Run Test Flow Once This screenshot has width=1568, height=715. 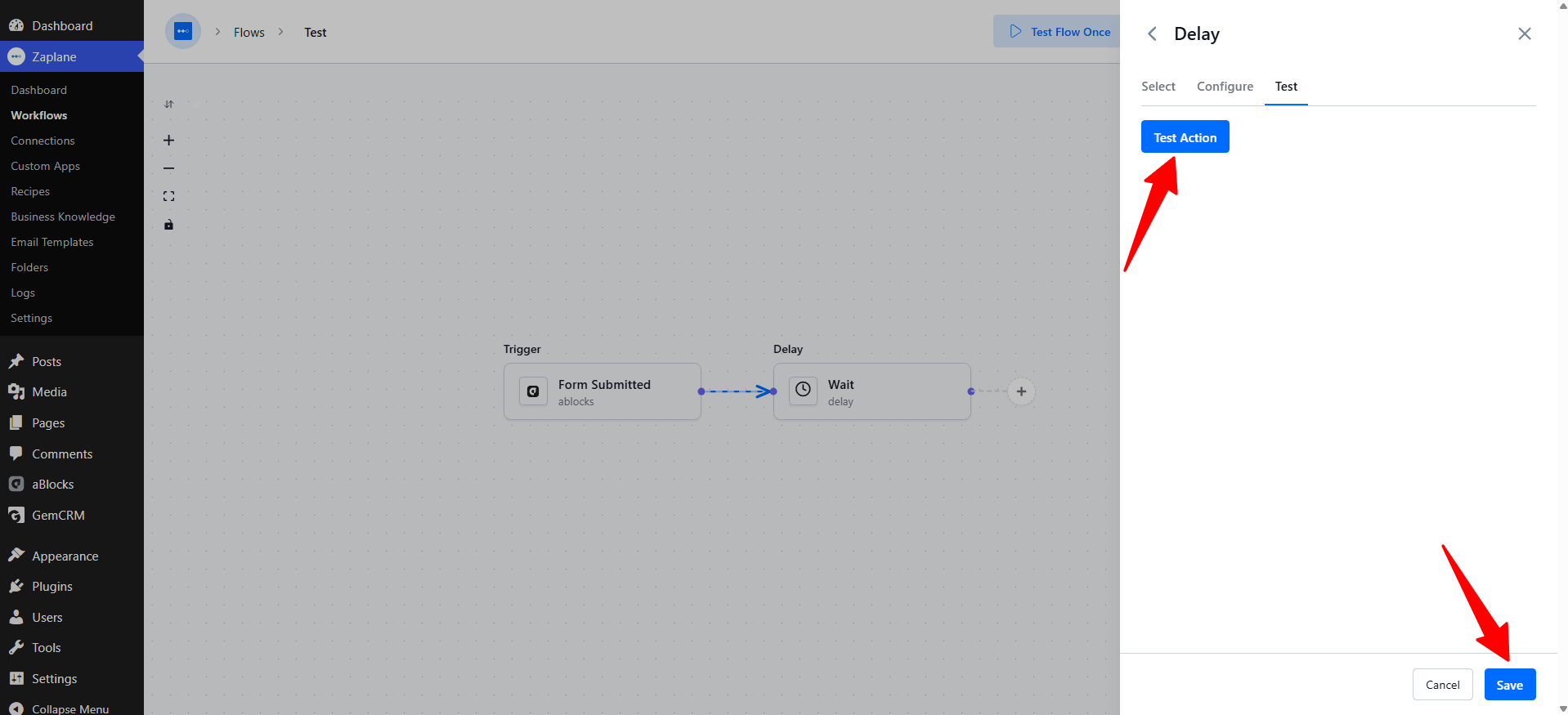(x=1059, y=32)
